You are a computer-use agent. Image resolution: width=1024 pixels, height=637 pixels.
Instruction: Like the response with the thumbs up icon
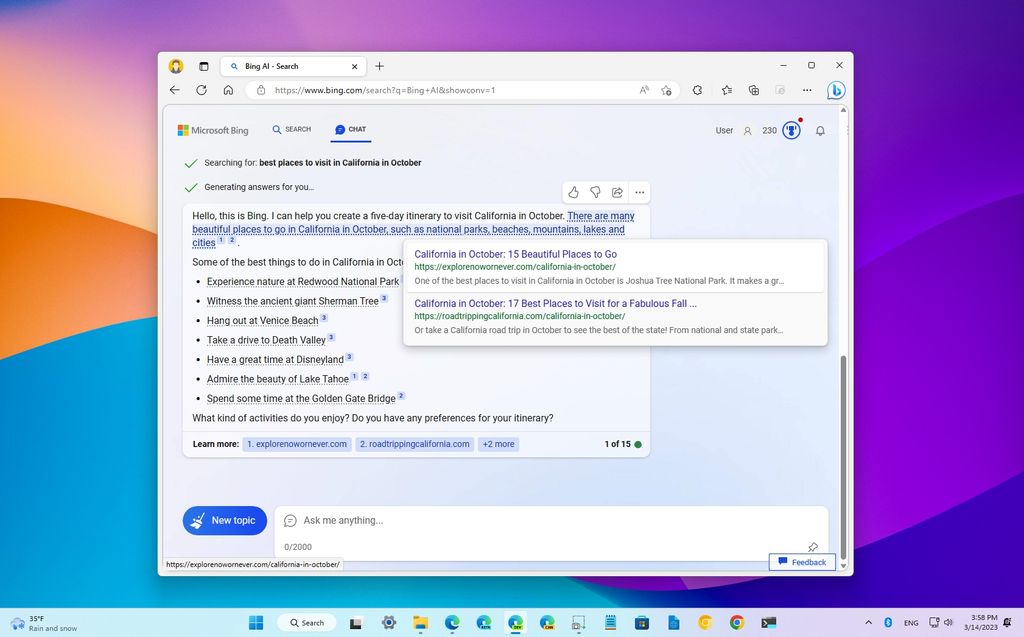[x=573, y=192]
